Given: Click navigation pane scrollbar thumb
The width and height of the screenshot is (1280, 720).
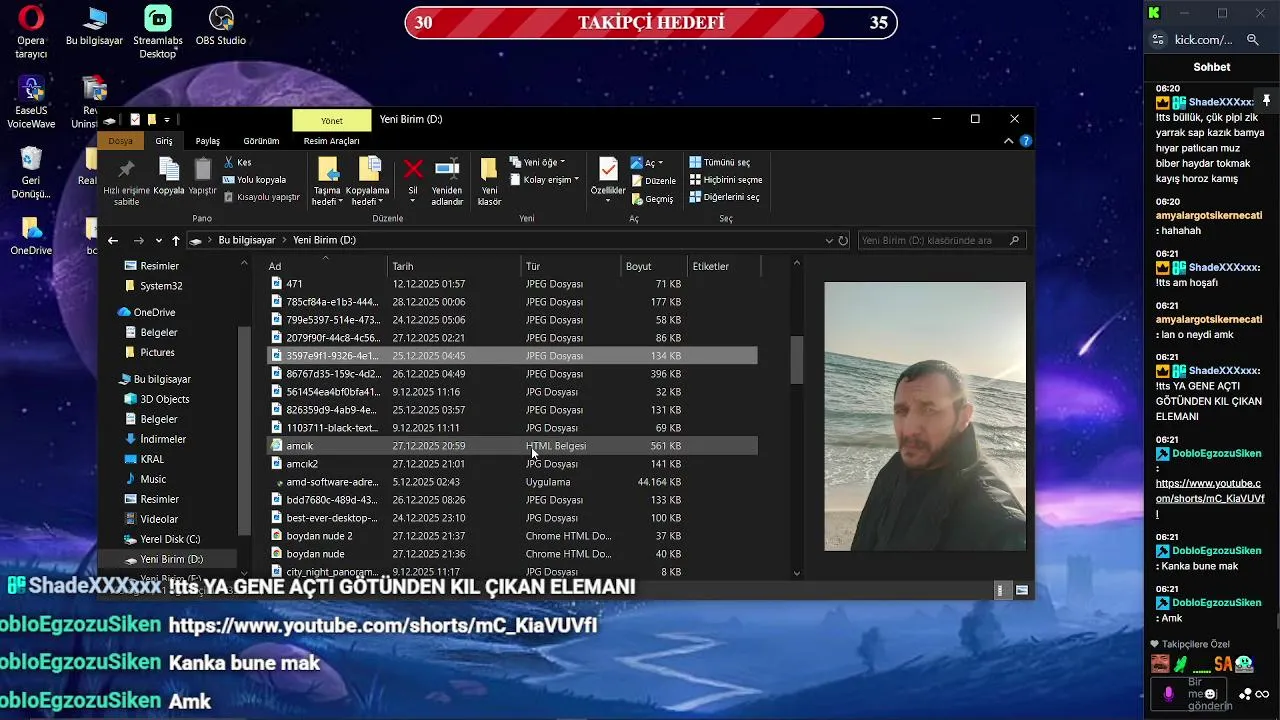Looking at the screenshot, I should (x=244, y=432).
